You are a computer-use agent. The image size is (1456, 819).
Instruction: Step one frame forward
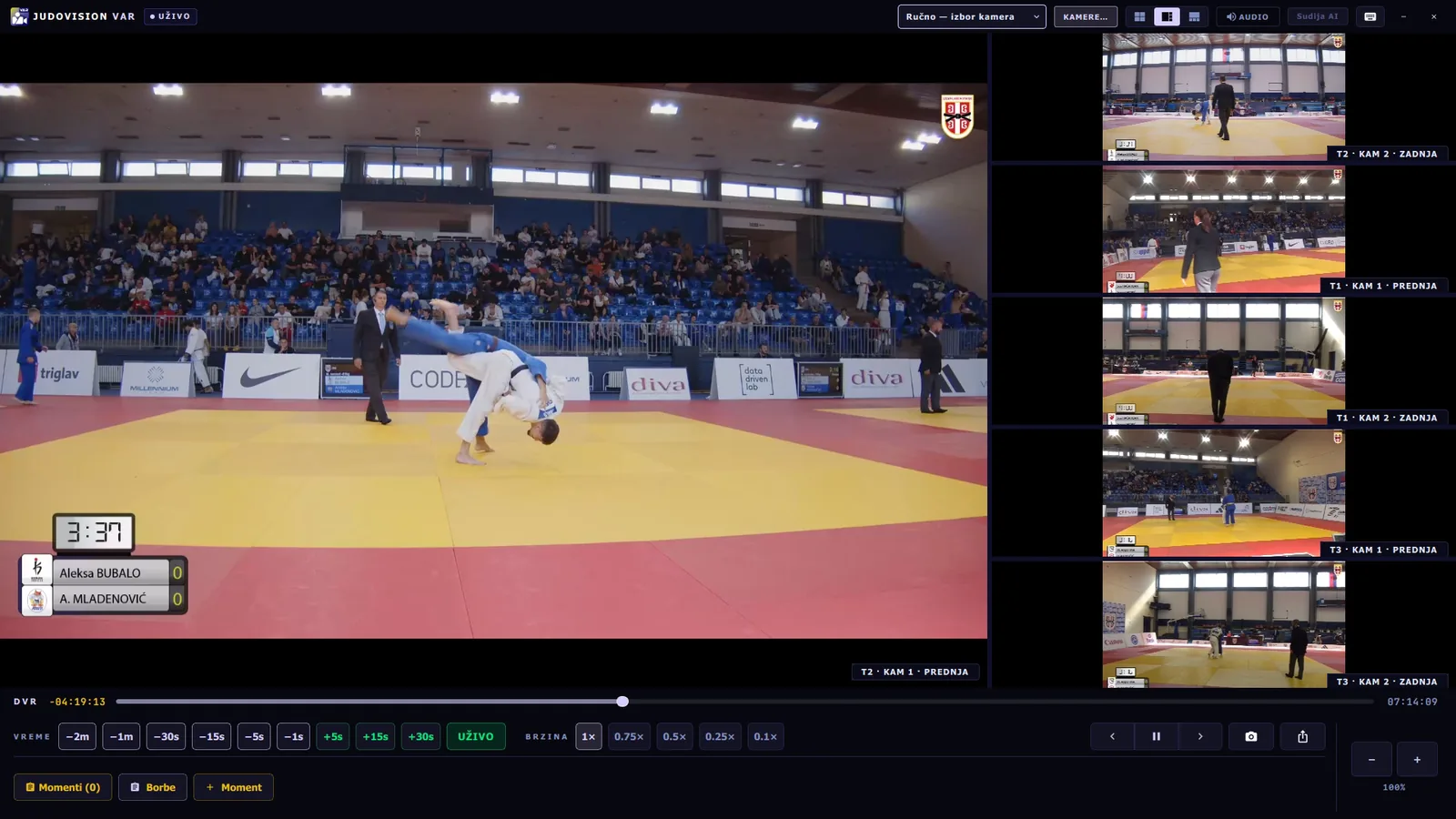[1200, 736]
